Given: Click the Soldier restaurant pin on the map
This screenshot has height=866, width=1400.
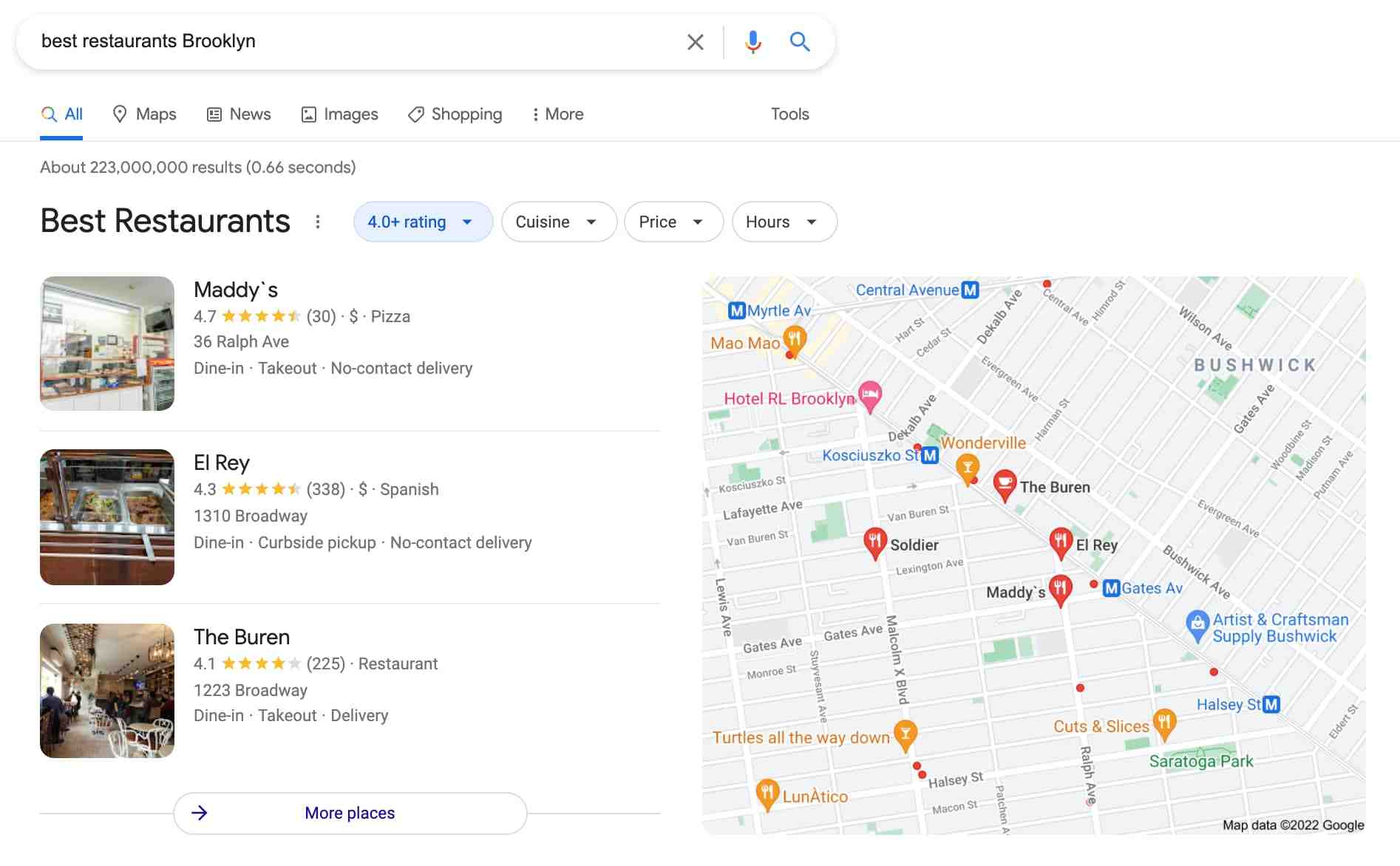Looking at the screenshot, I should click(875, 542).
